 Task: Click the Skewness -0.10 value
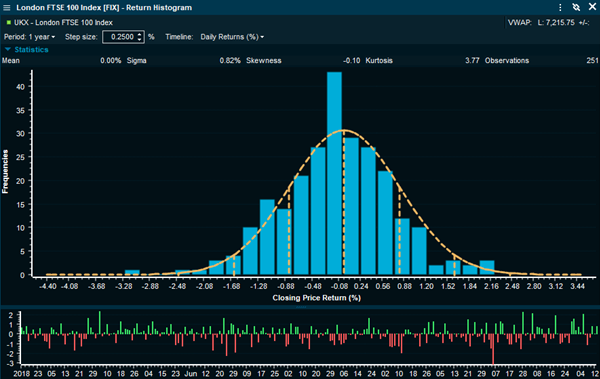point(352,60)
